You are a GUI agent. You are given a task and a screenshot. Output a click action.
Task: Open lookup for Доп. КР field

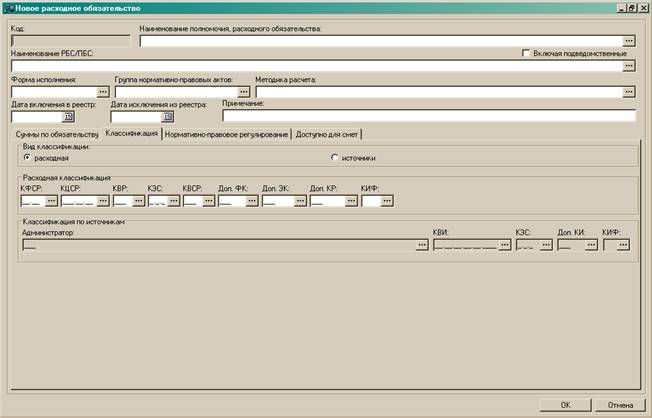[351, 201]
